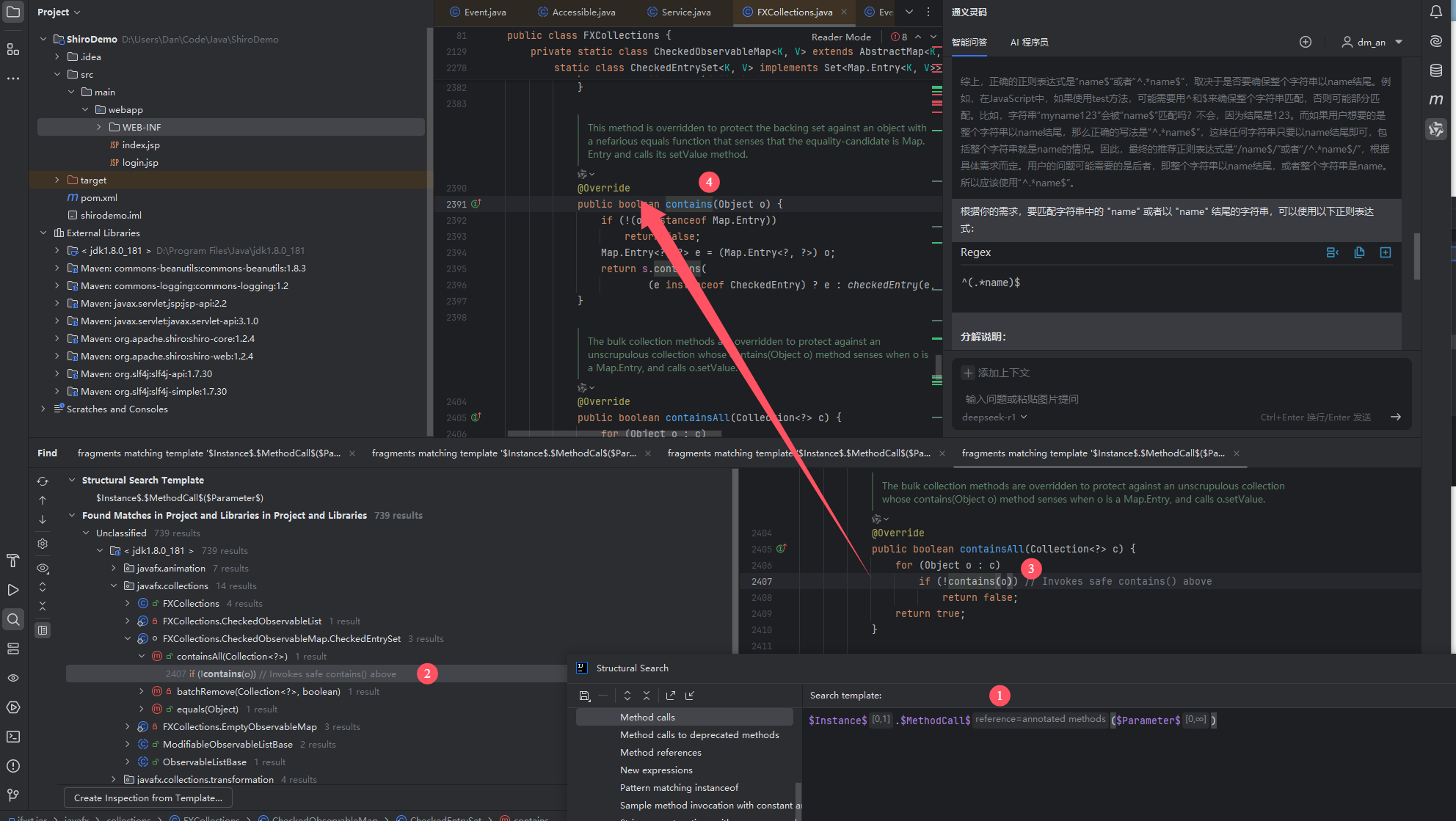Open the Notifications bell icon

pyautogui.click(x=1436, y=12)
